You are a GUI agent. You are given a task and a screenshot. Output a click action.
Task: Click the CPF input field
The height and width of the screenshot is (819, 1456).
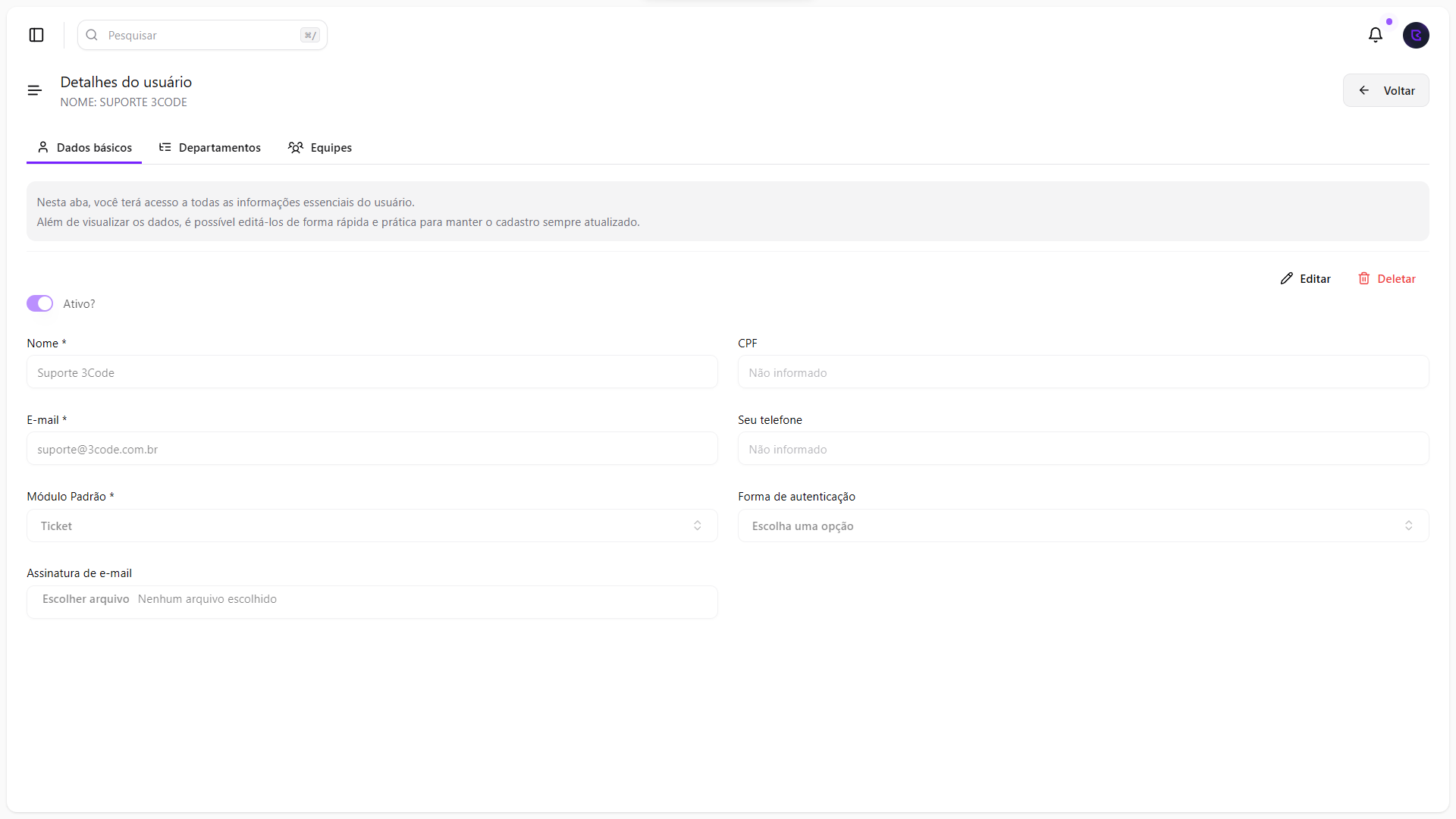tap(1083, 372)
